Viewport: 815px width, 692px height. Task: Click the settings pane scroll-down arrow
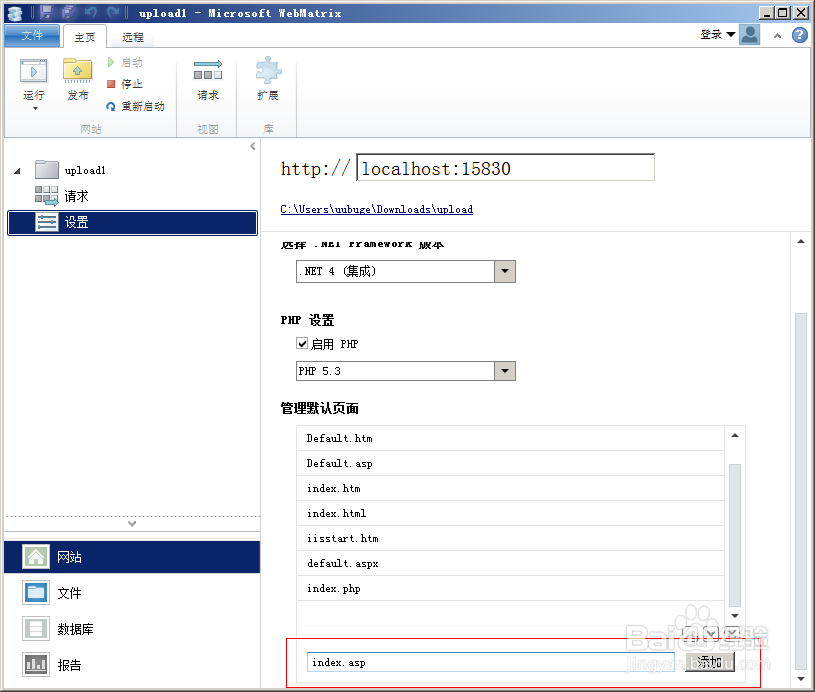[x=801, y=679]
